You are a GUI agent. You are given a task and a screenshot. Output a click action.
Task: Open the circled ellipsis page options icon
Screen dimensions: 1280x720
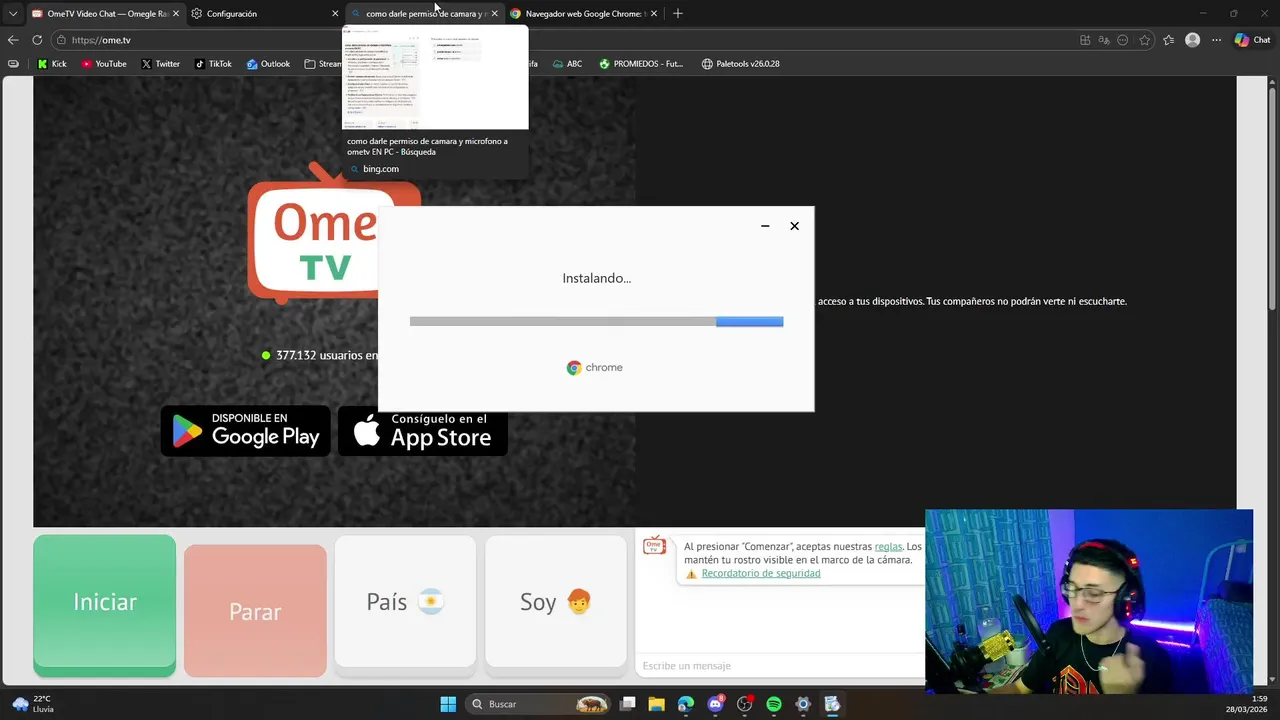[1123, 40]
